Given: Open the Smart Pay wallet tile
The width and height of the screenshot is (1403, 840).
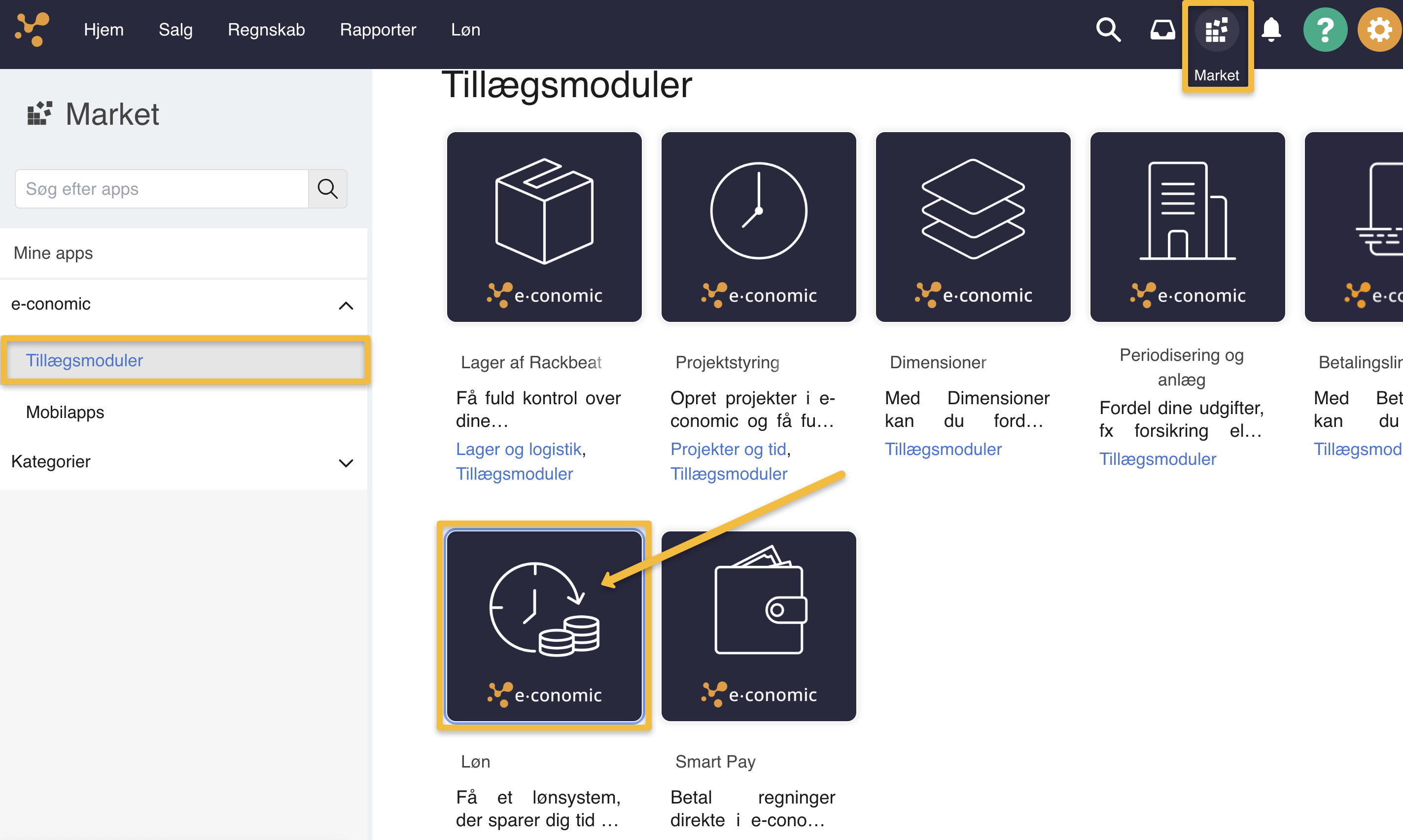Looking at the screenshot, I should (758, 626).
